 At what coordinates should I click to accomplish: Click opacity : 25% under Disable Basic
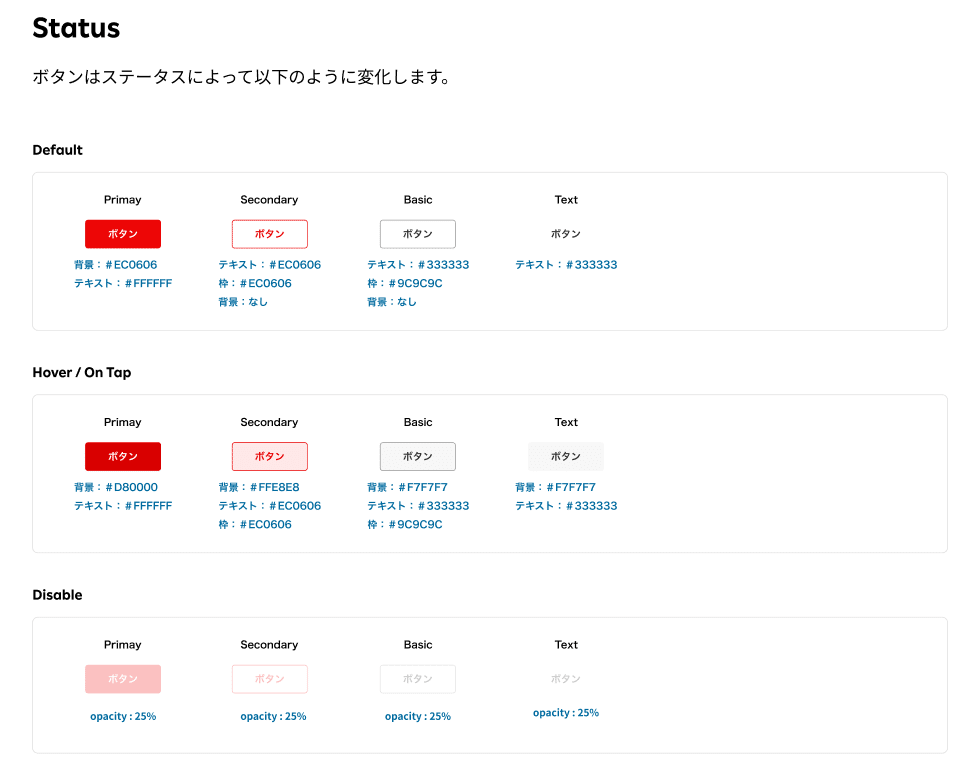click(418, 716)
